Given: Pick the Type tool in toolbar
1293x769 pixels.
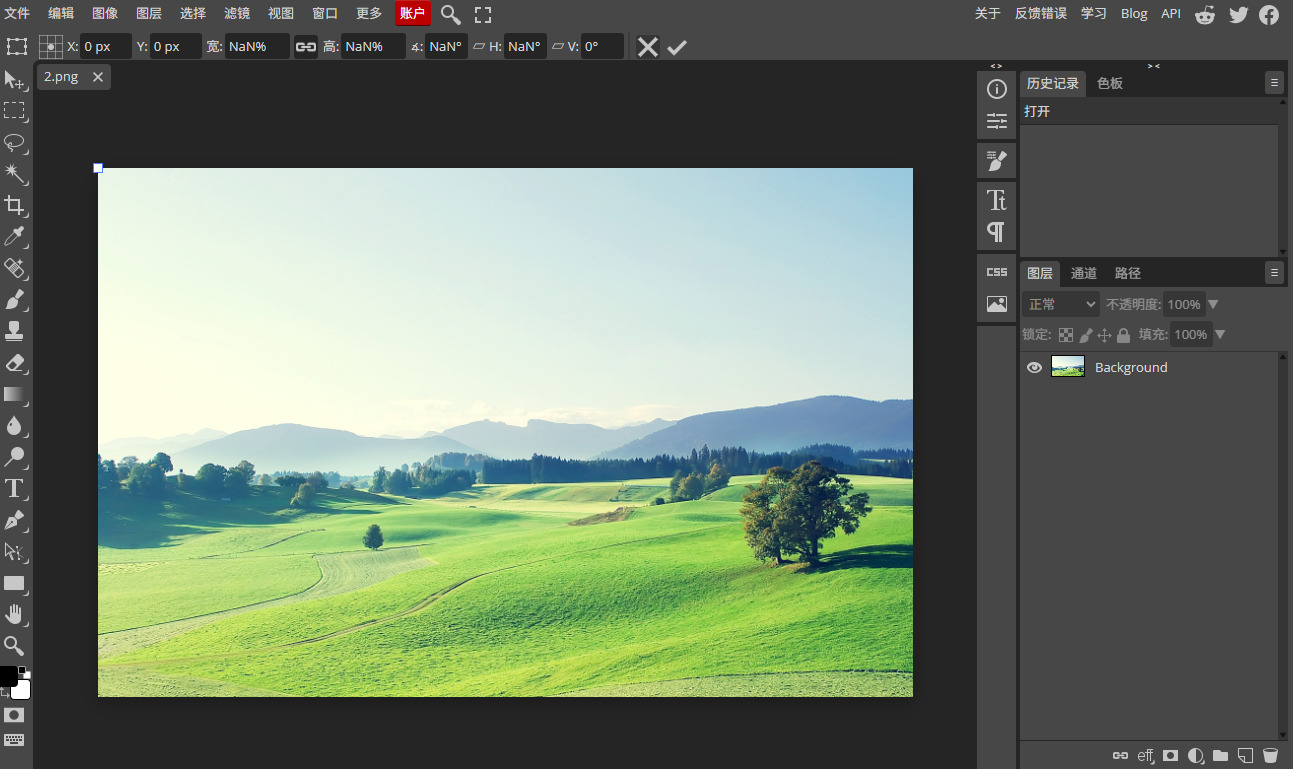Looking at the screenshot, I should pos(14,489).
